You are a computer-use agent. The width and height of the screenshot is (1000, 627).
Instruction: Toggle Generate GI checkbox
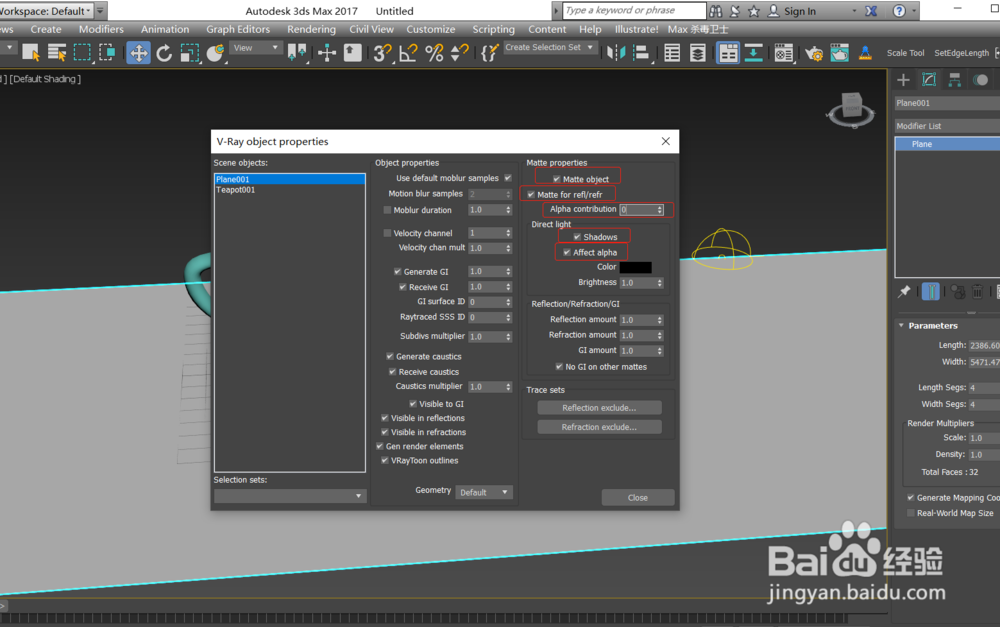[x=397, y=271]
